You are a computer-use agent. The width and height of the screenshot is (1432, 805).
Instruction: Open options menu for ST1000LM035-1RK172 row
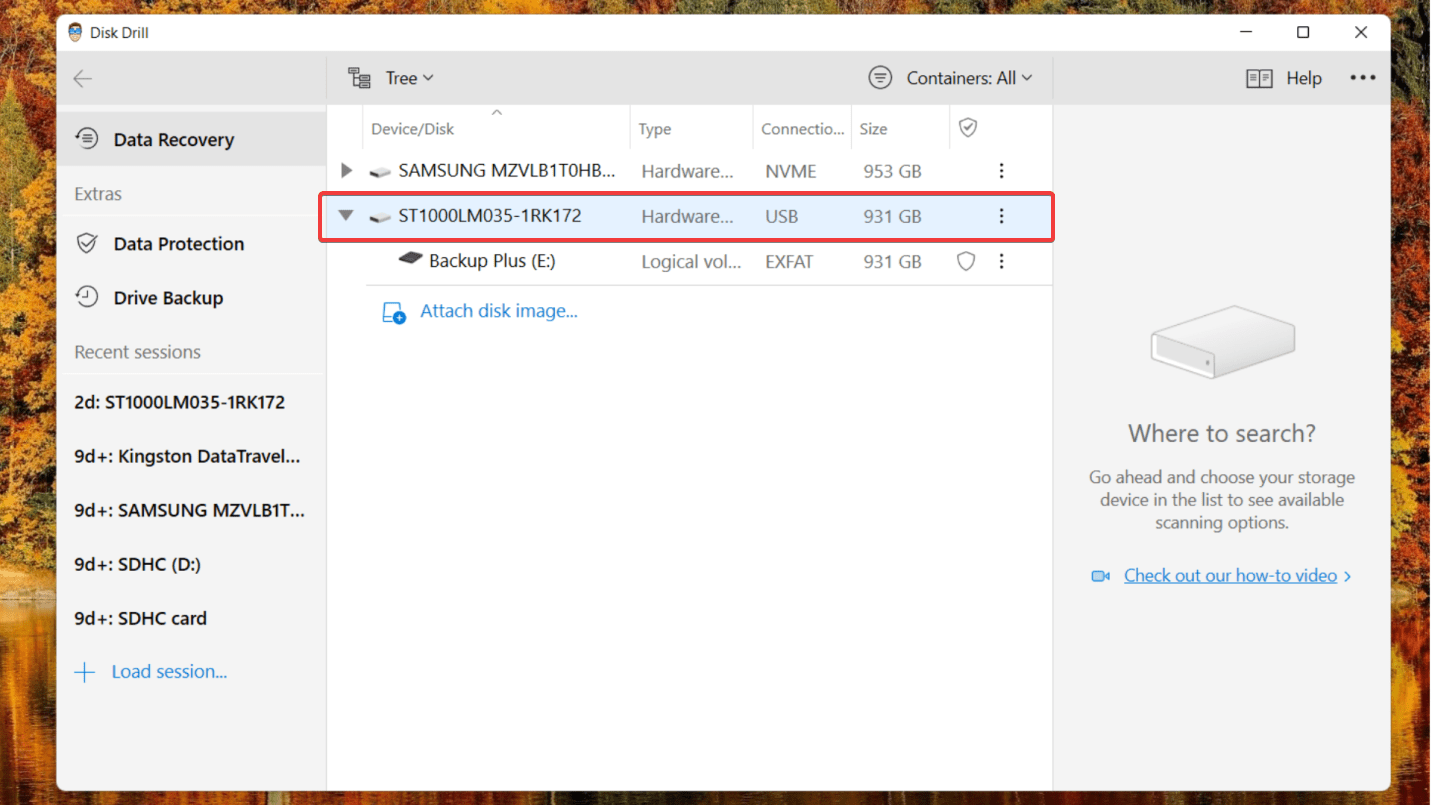point(1001,216)
